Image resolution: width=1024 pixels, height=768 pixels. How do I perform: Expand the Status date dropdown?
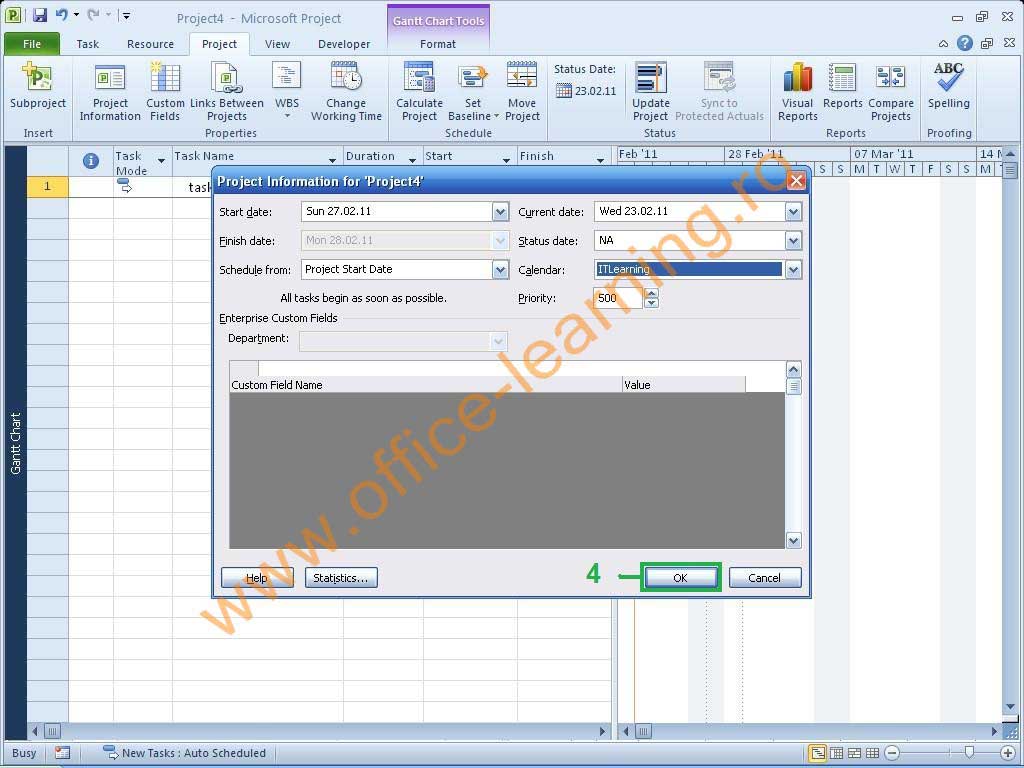coord(793,241)
